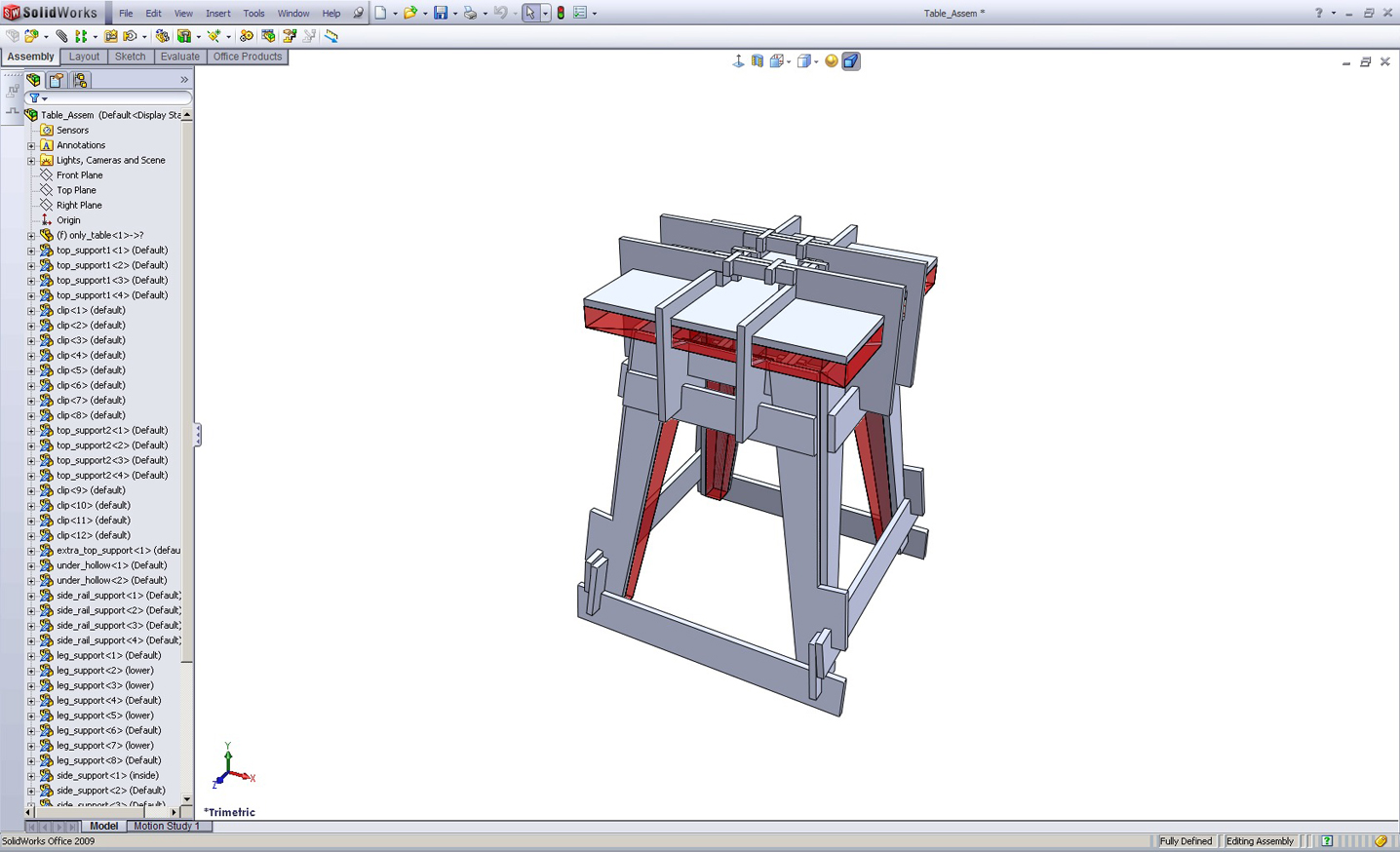This screenshot has height=852, width=1400.
Task: Open the File menu
Action: coord(126,14)
